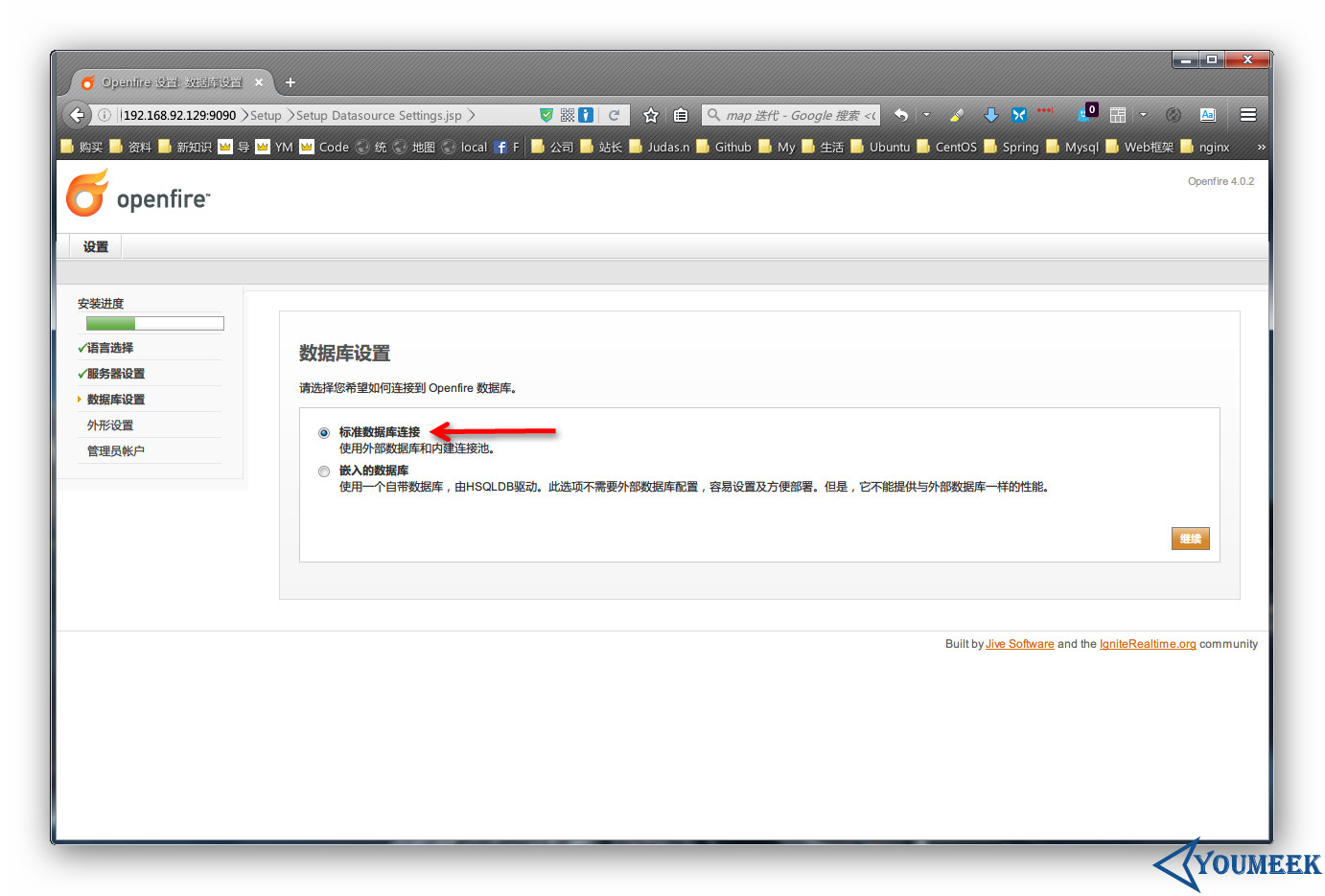Image resolution: width=1325 pixels, height=896 pixels.
Task: Open the Github bookmark folder
Action: pos(724,147)
